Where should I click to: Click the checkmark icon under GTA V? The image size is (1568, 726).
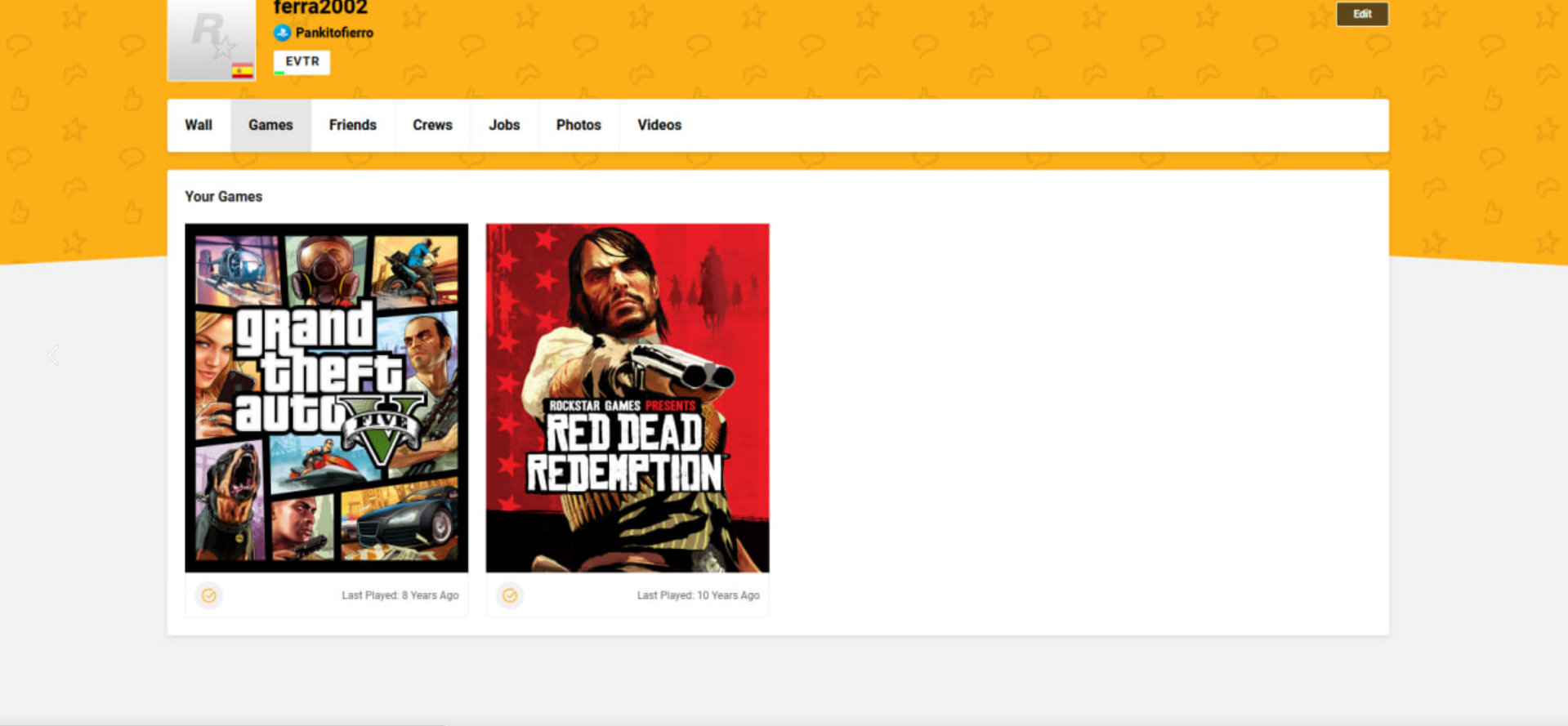209,595
